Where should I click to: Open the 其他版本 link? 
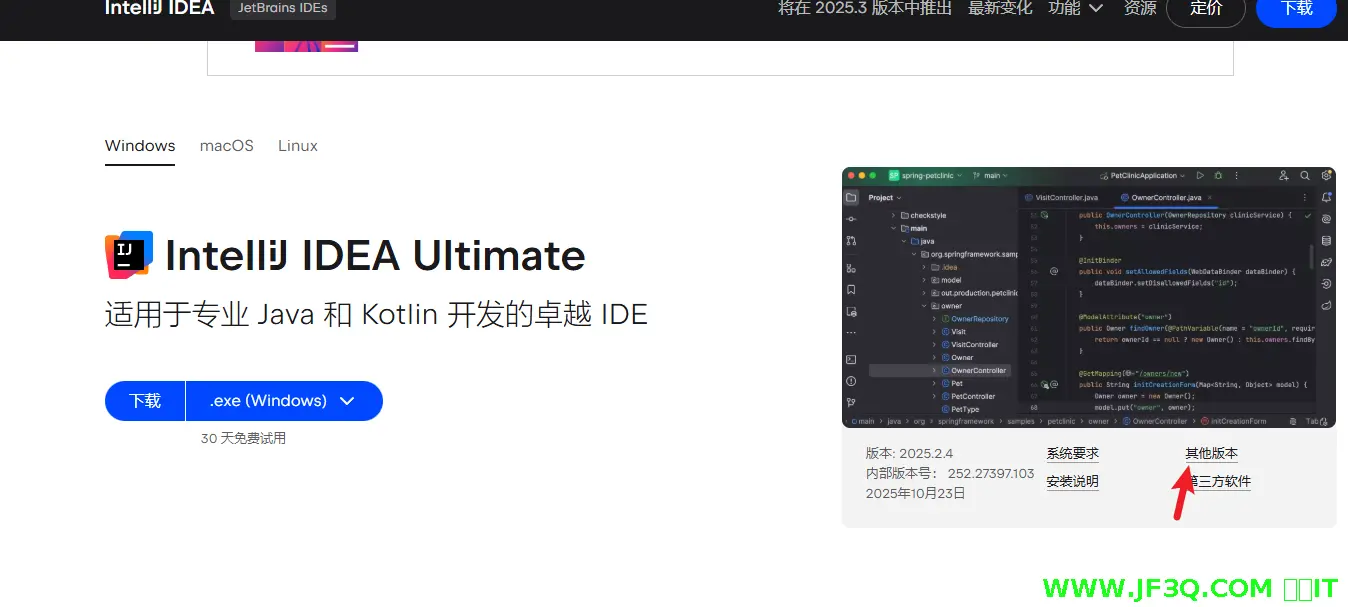click(1211, 454)
